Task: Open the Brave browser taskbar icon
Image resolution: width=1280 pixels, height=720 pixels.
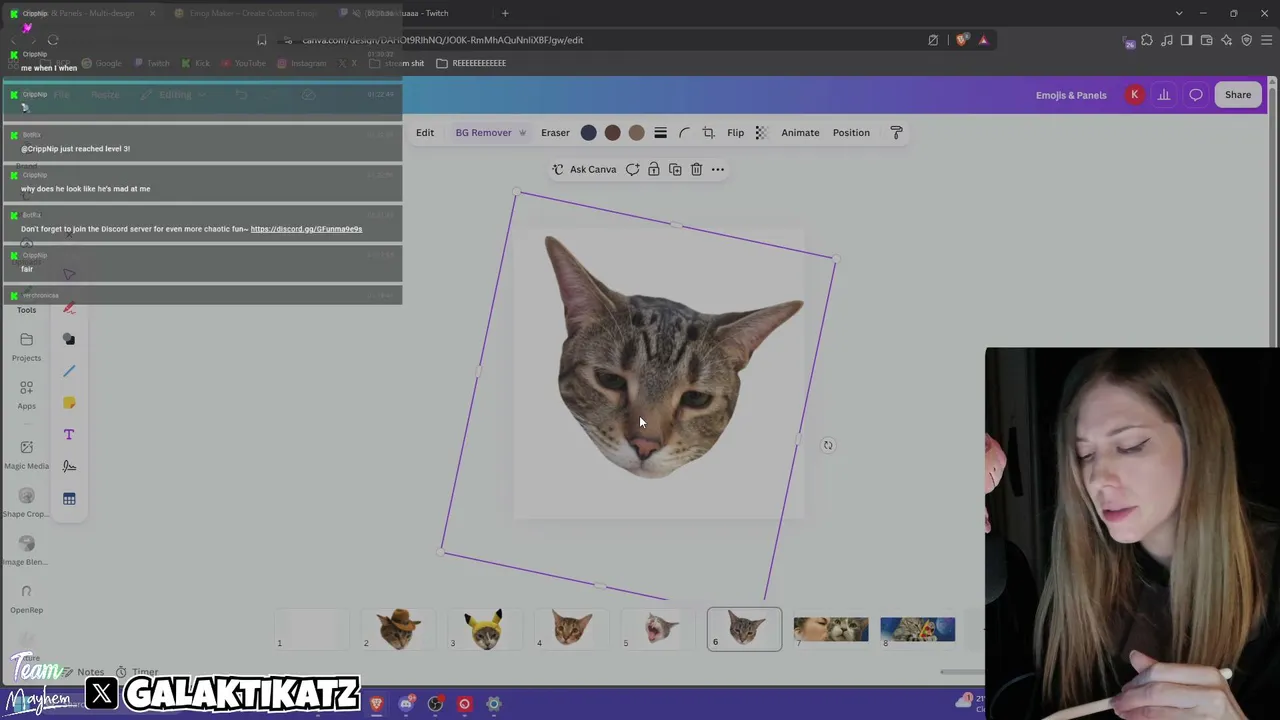Action: pos(376,704)
